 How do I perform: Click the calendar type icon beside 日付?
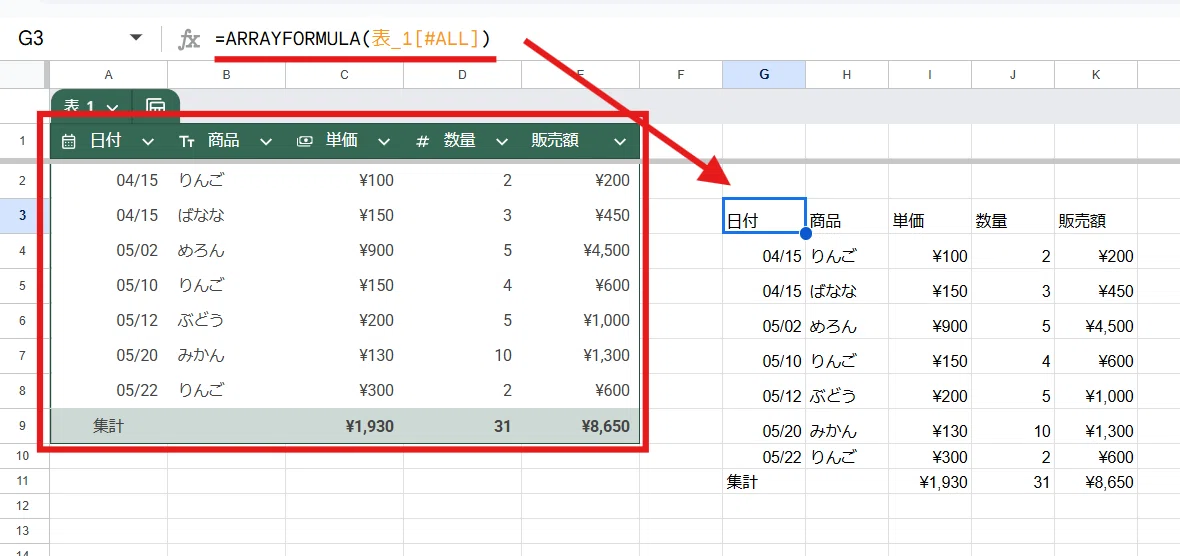click(68, 141)
